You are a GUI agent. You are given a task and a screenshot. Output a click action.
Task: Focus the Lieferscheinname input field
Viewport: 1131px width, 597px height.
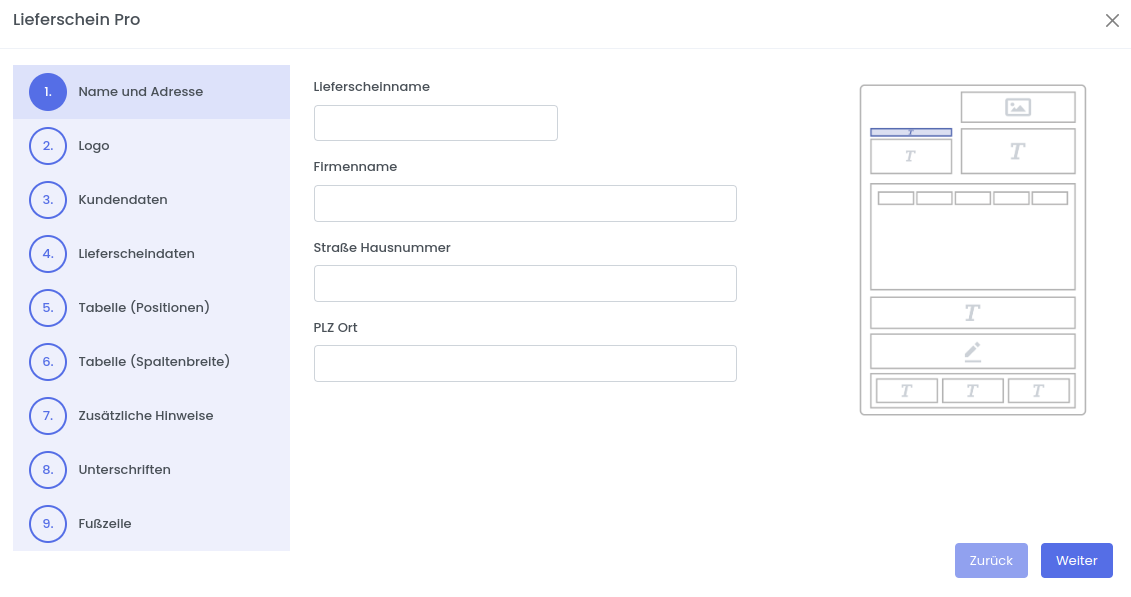pos(435,123)
